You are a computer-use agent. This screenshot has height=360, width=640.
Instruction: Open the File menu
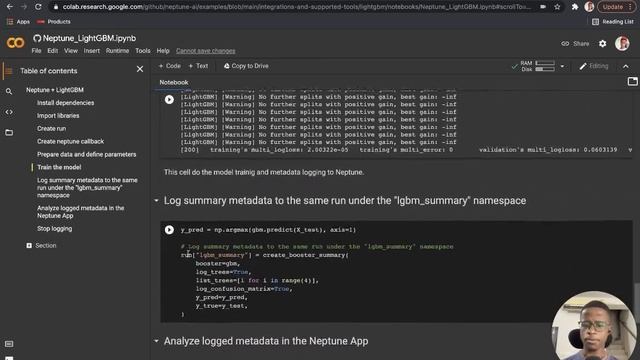point(36,51)
